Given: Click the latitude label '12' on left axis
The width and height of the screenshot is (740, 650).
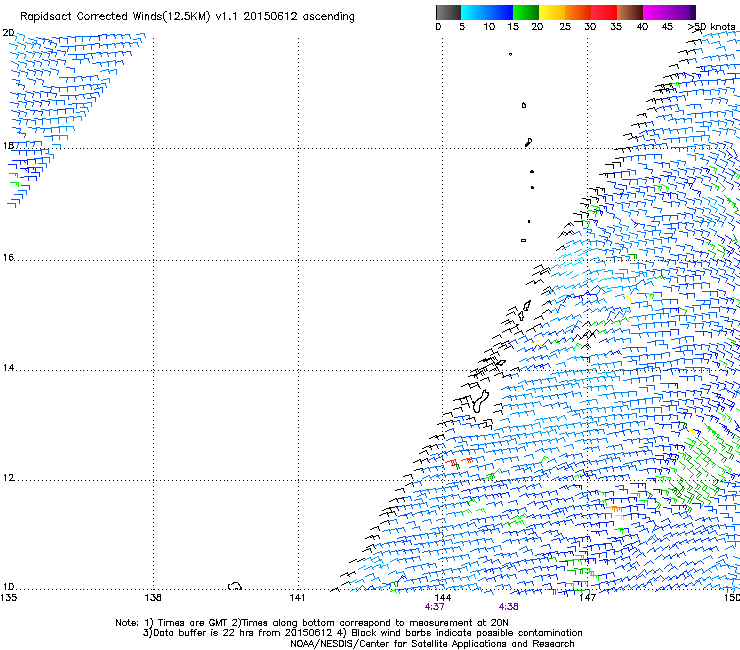Looking at the screenshot, I should point(8,478).
